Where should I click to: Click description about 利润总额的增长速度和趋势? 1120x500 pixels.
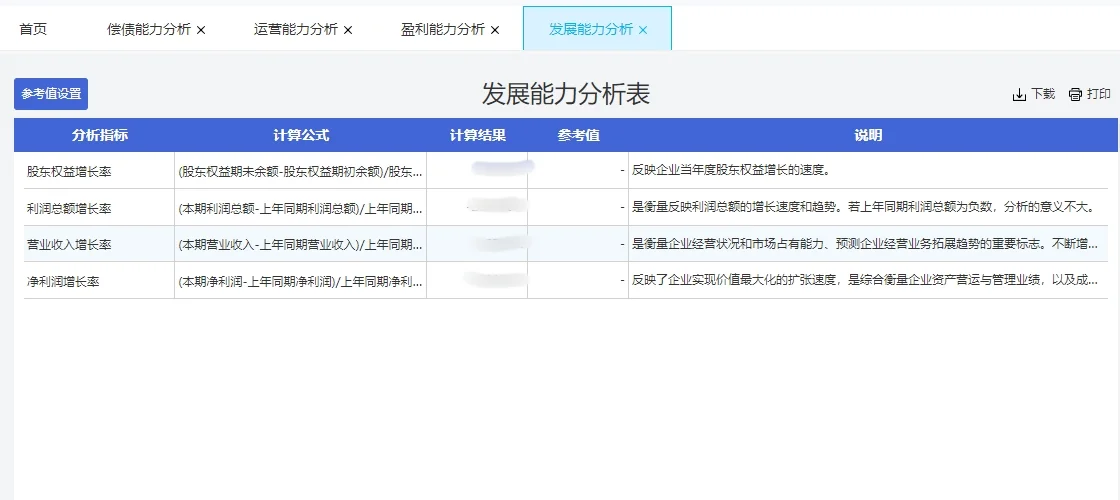tap(863, 208)
